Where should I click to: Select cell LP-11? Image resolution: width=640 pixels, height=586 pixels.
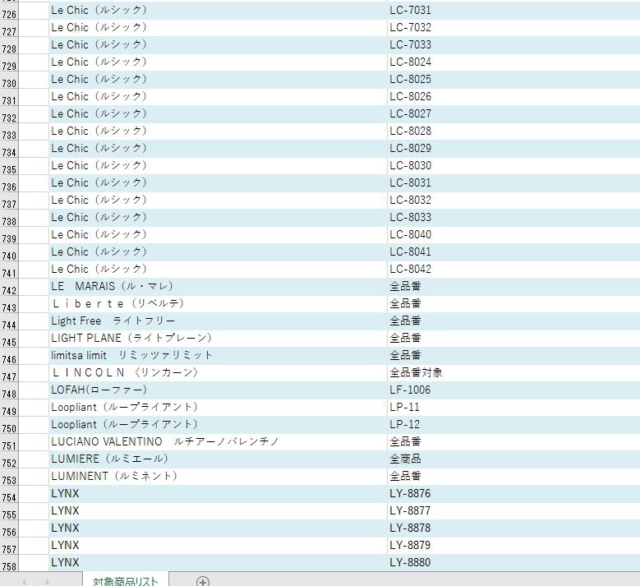pyautogui.click(x=513, y=407)
